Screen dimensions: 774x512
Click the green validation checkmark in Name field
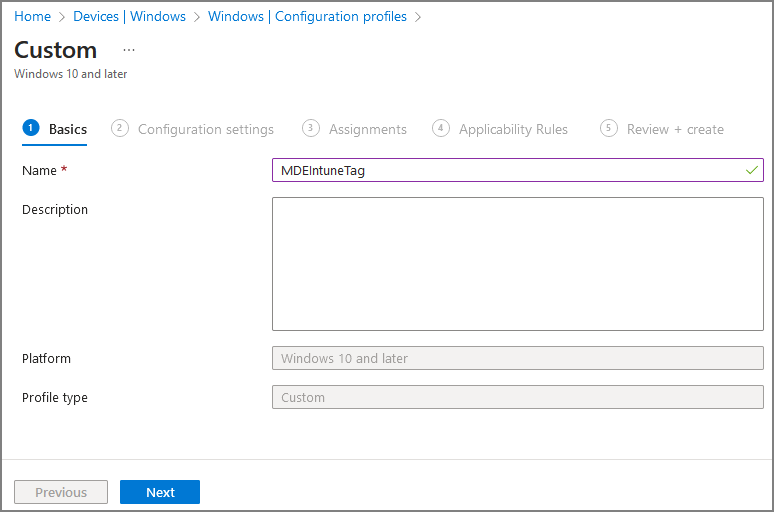pos(751,170)
